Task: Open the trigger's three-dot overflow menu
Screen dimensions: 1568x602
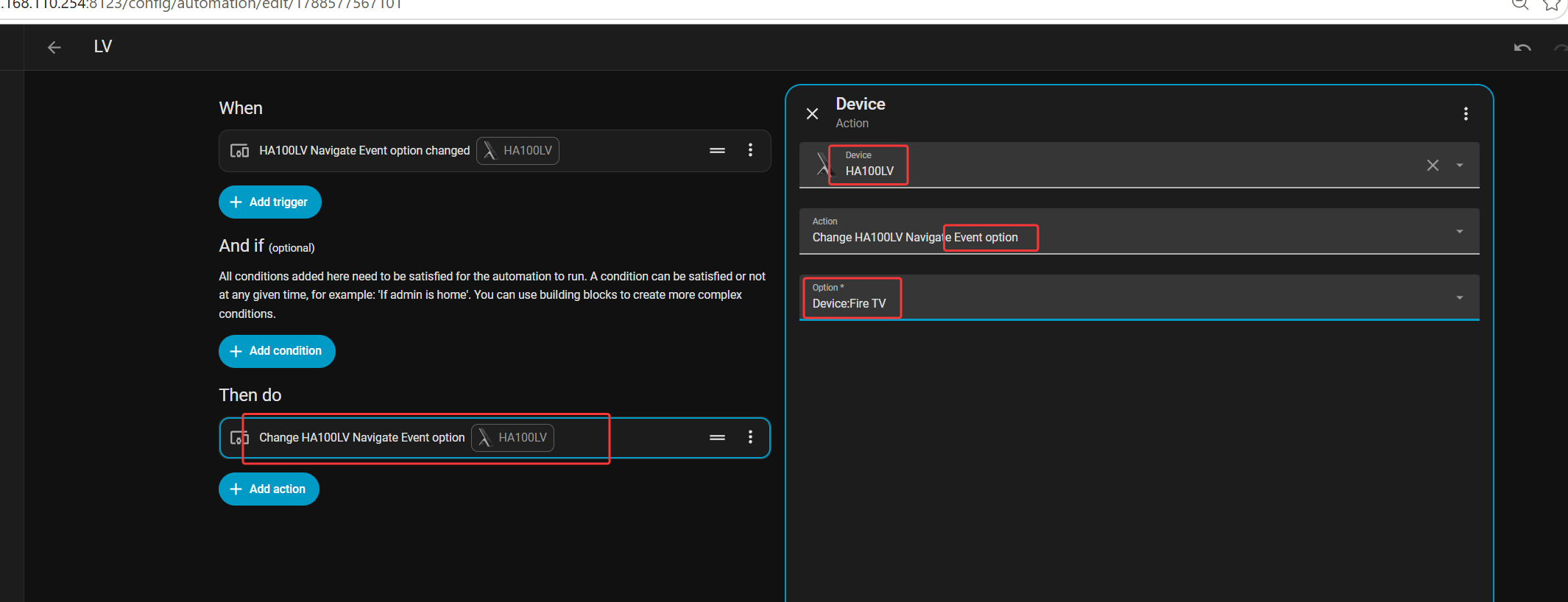Action: click(x=750, y=150)
